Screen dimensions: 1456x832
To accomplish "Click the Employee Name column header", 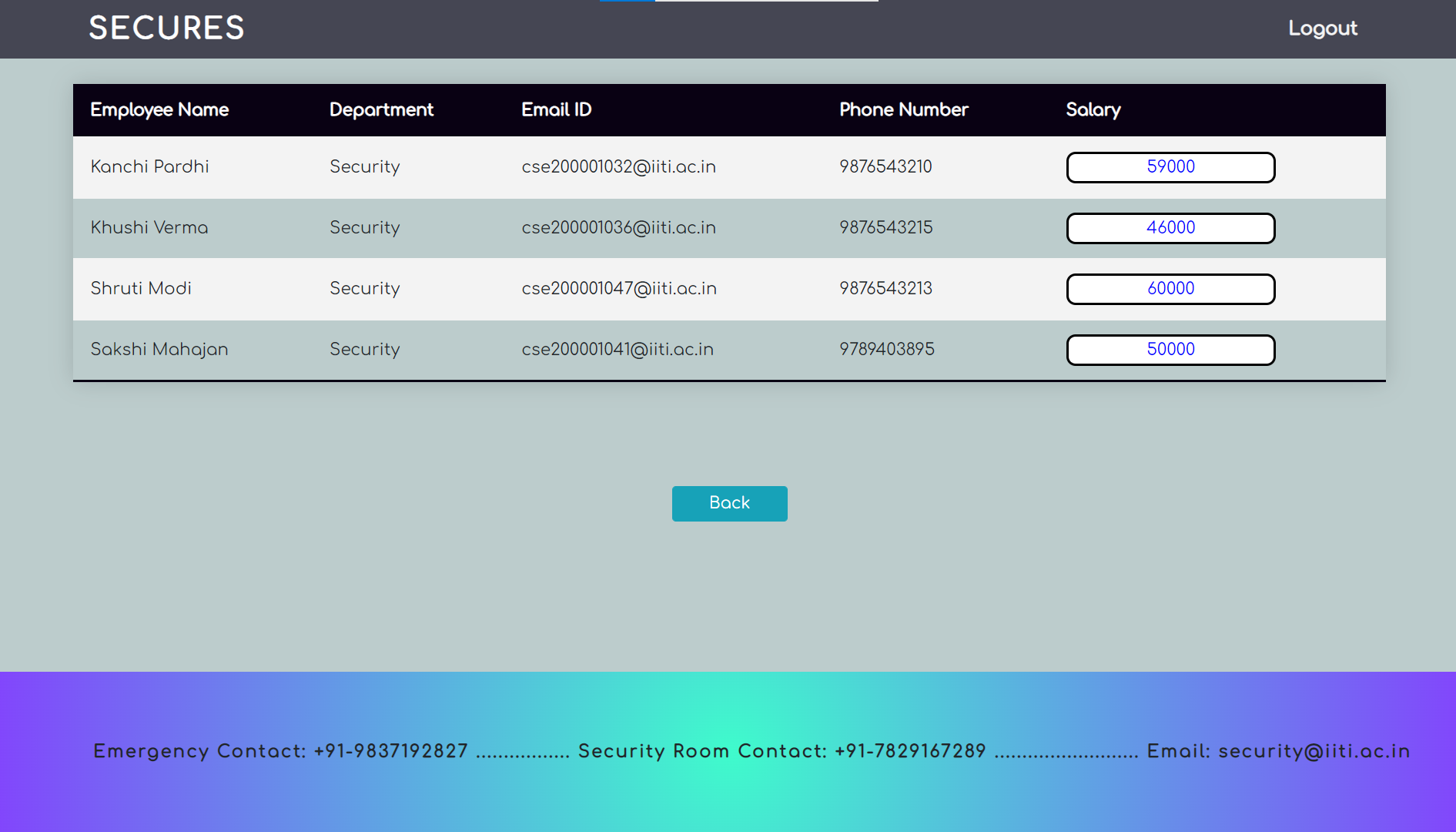I will pyautogui.click(x=159, y=110).
